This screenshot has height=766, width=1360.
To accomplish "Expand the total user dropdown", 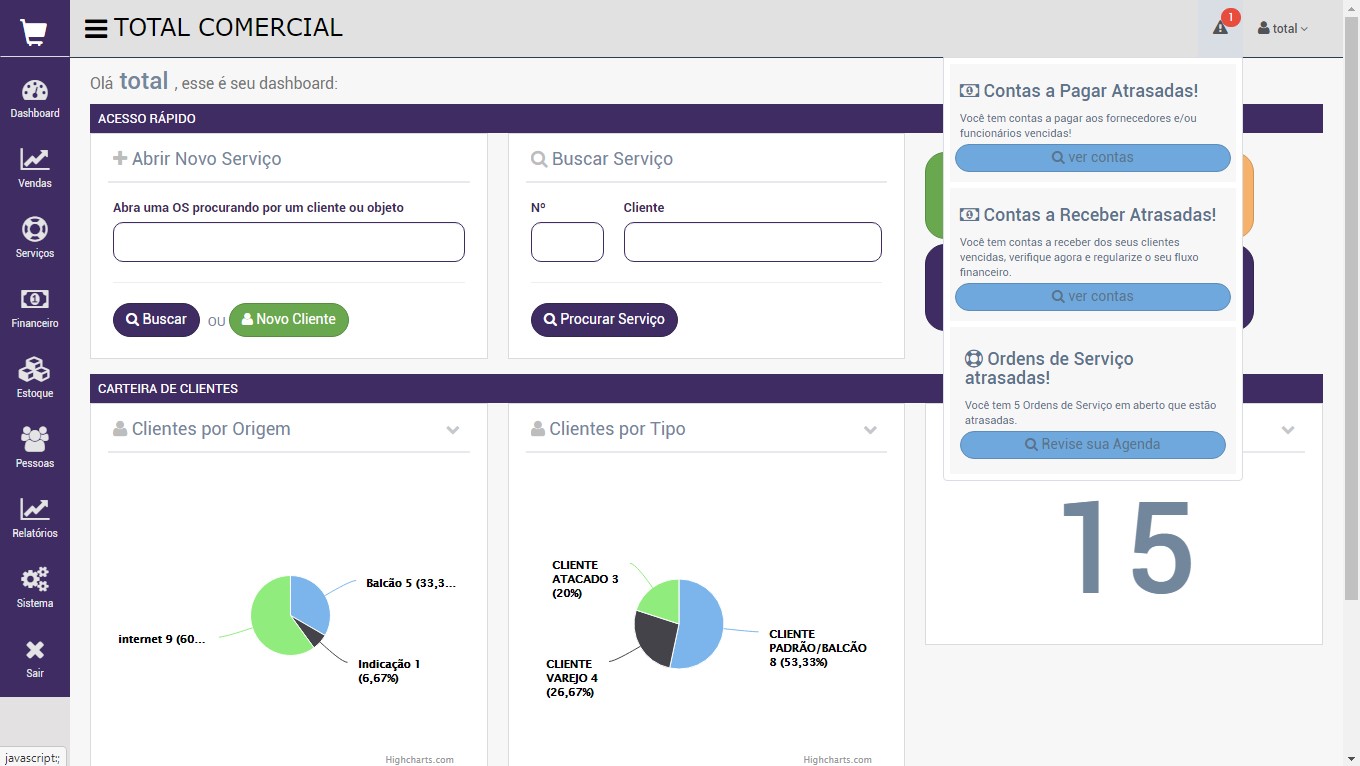I will click(x=1283, y=29).
